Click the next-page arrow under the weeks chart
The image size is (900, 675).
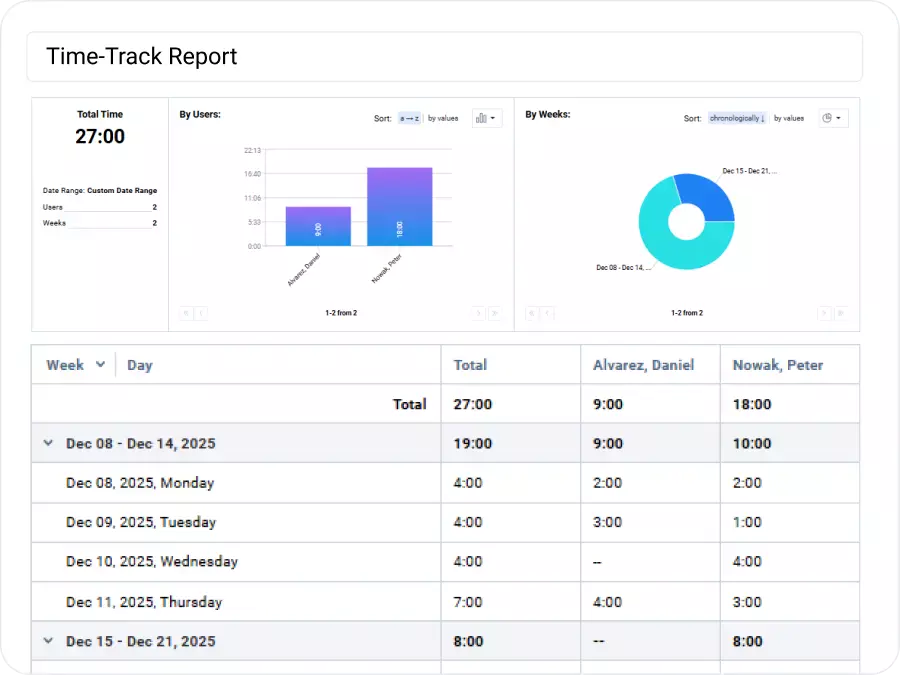point(824,313)
